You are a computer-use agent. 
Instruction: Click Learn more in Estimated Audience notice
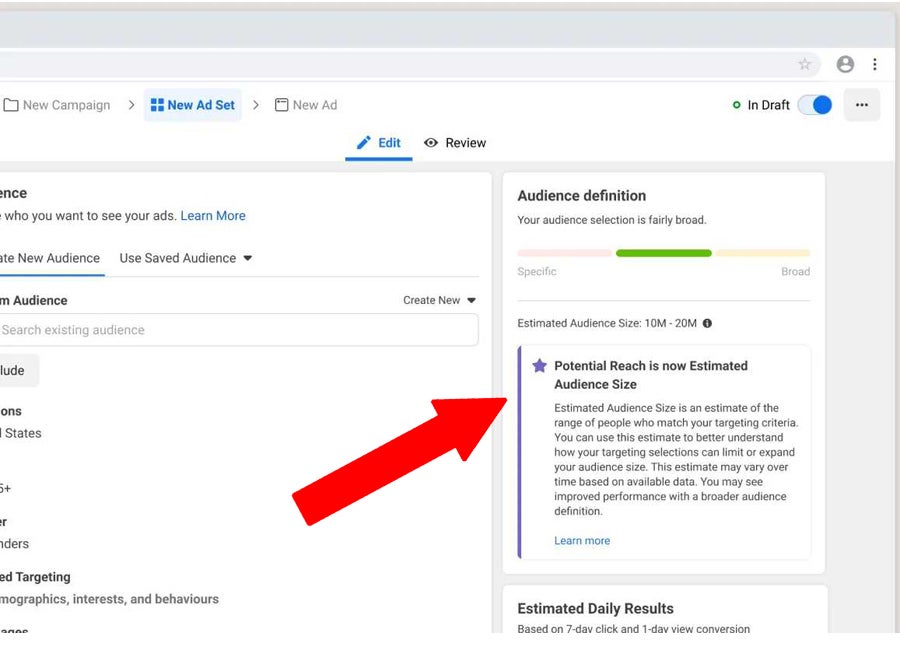click(582, 541)
